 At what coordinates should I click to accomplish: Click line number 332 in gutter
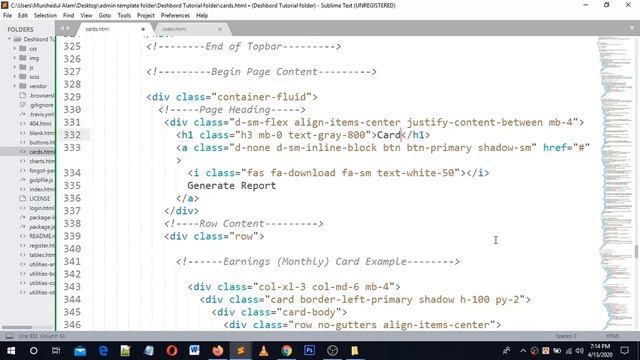pos(72,135)
